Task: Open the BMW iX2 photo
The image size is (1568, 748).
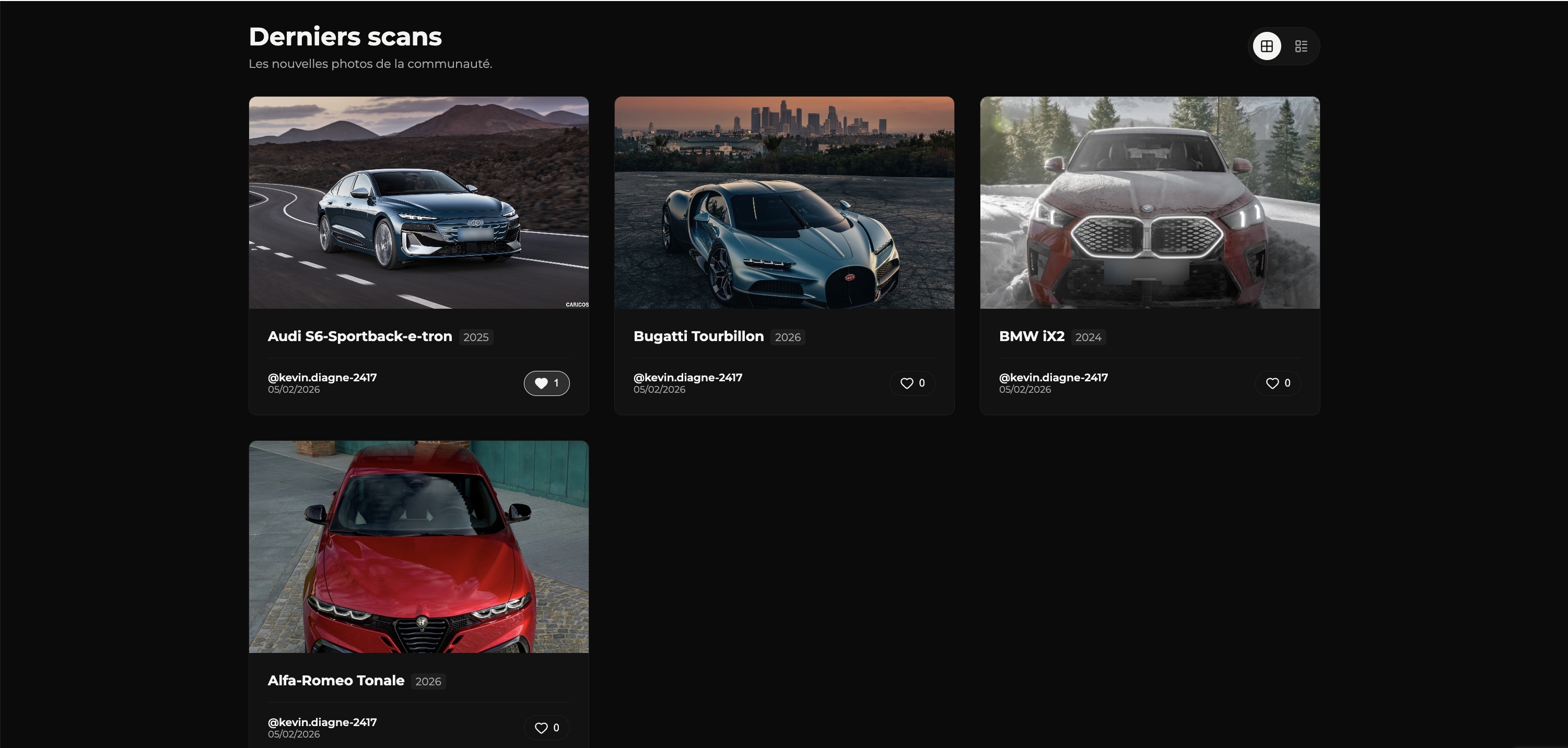Action: click(1150, 203)
